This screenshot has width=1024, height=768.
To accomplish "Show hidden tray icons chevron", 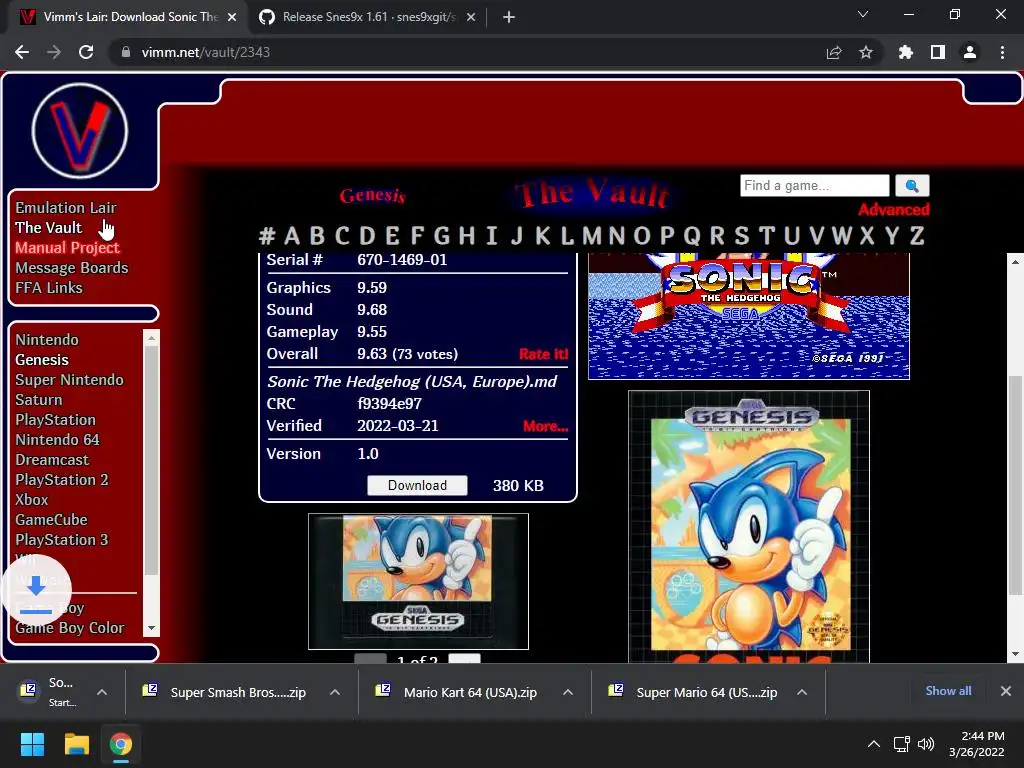I will [x=873, y=744].
